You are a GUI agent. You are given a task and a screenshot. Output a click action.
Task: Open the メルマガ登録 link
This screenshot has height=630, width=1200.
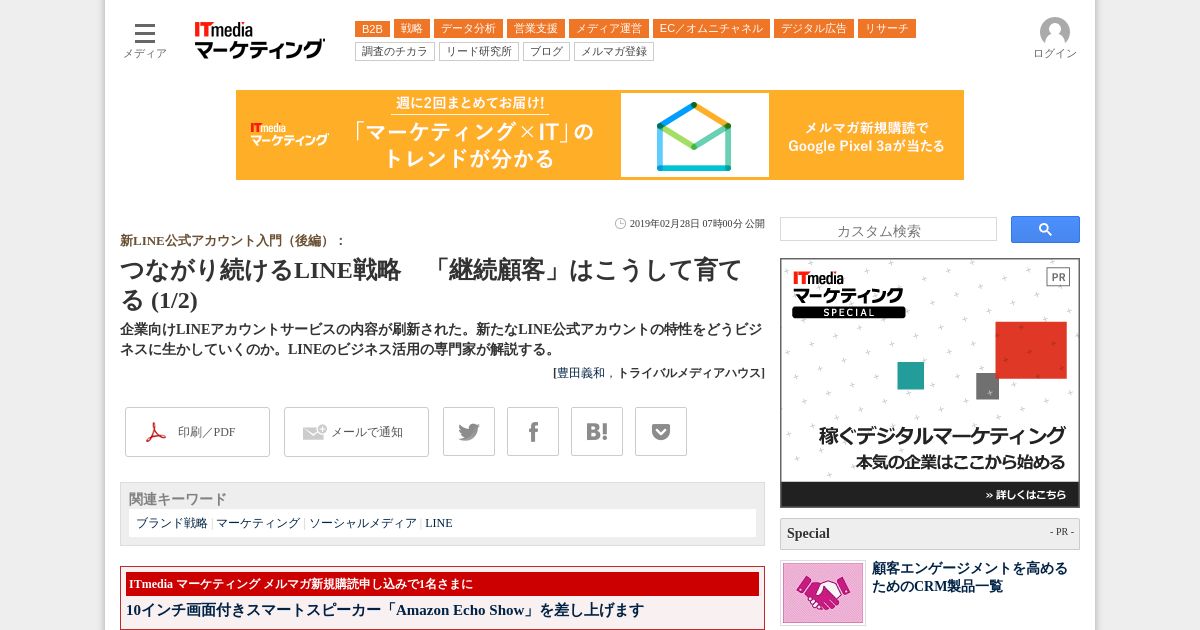coord(614,51)
